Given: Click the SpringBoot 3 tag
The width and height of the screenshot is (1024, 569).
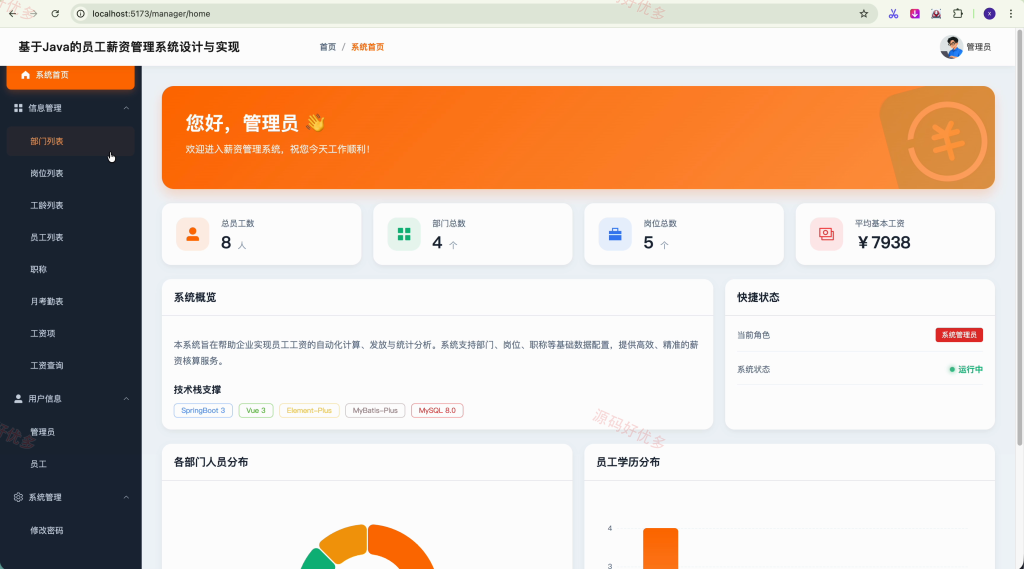Looking at the screenshot, I should [x=203, y=410].
